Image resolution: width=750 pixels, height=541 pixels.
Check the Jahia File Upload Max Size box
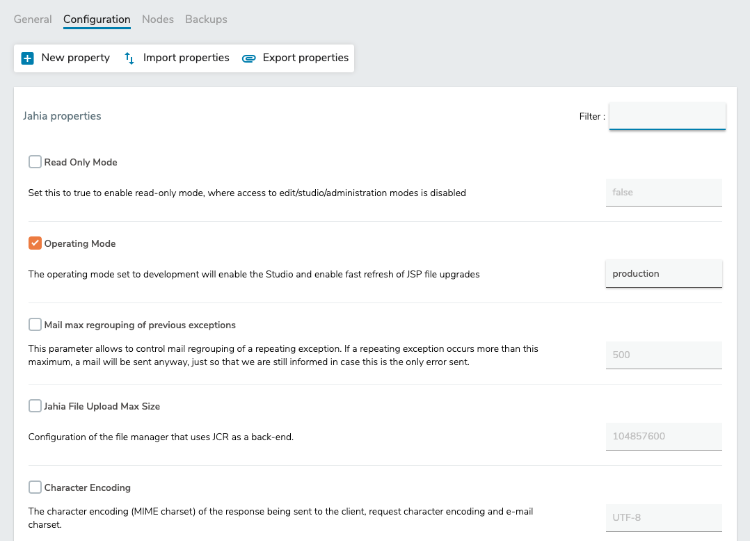[35, 406]
